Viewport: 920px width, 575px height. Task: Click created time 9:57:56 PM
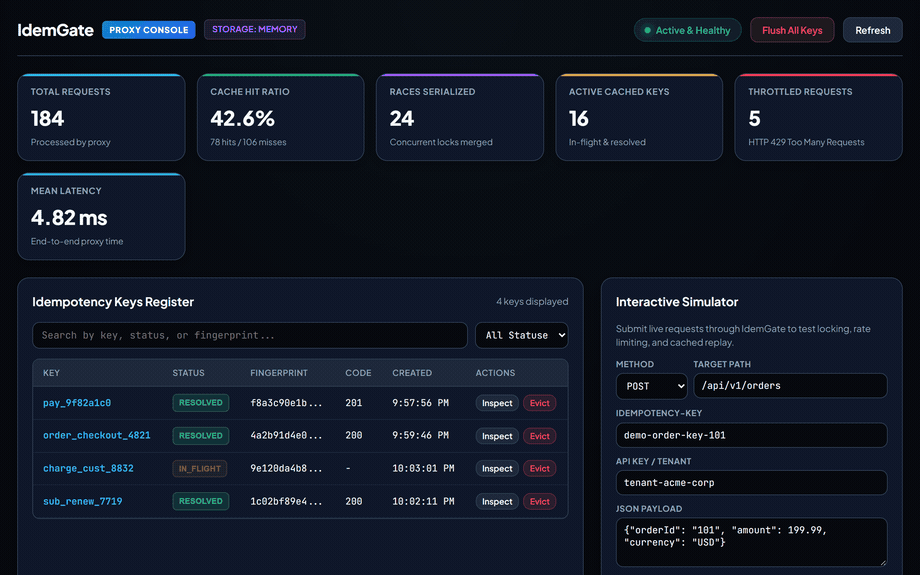[x=421, y=402]
